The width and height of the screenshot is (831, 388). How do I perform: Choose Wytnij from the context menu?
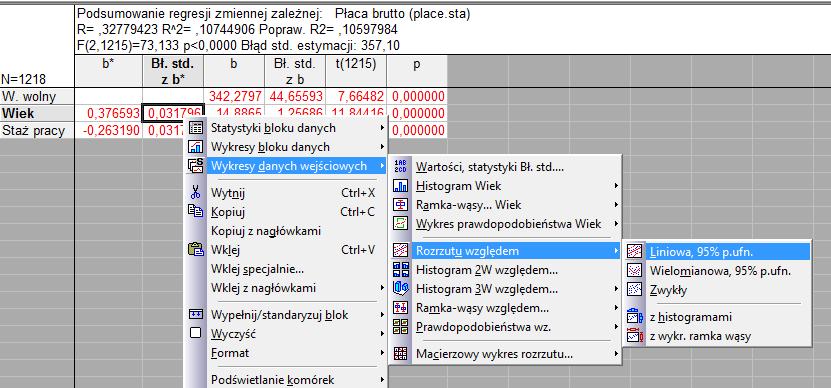click(x=287, y=193)
